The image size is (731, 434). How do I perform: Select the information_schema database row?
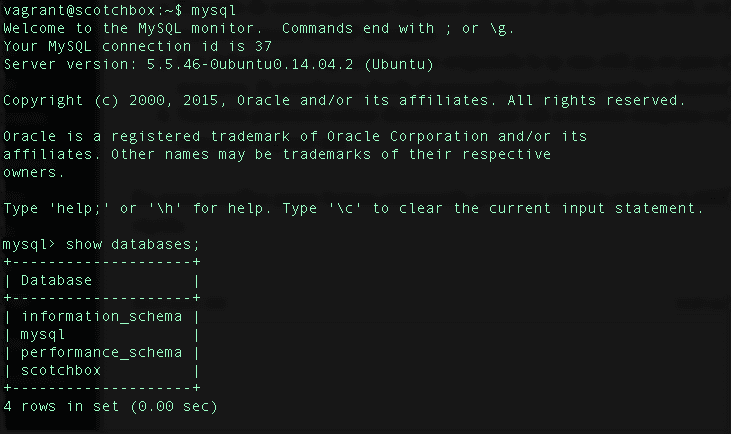point(101,316)
